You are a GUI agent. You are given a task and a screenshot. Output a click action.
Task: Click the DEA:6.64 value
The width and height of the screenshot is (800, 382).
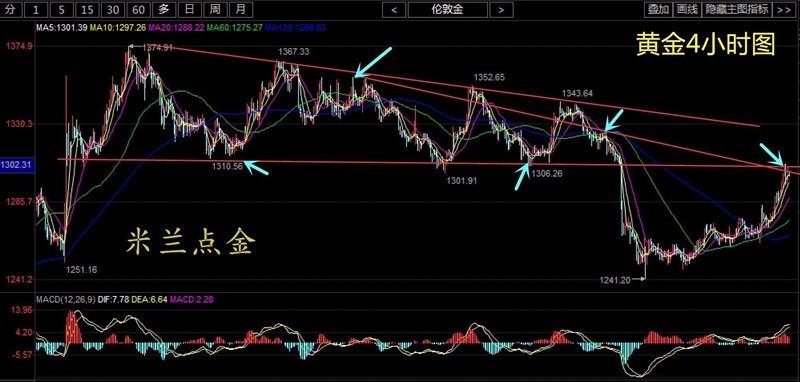pos(149,299)
